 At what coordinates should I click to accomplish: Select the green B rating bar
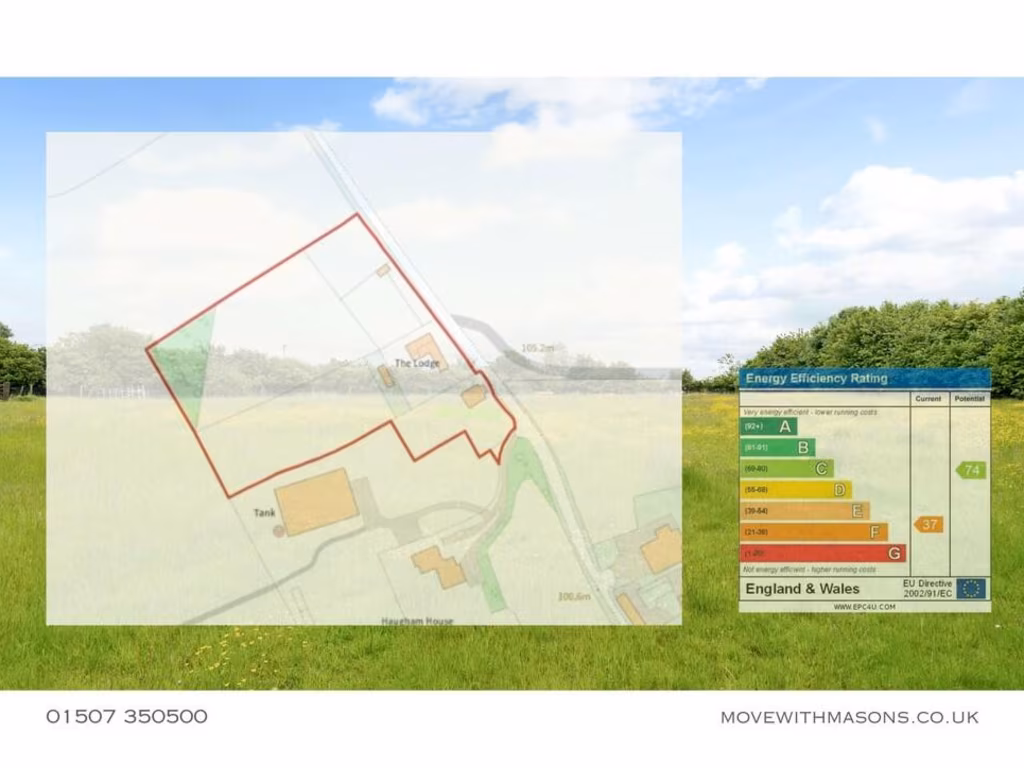click(x=777, y=448)
